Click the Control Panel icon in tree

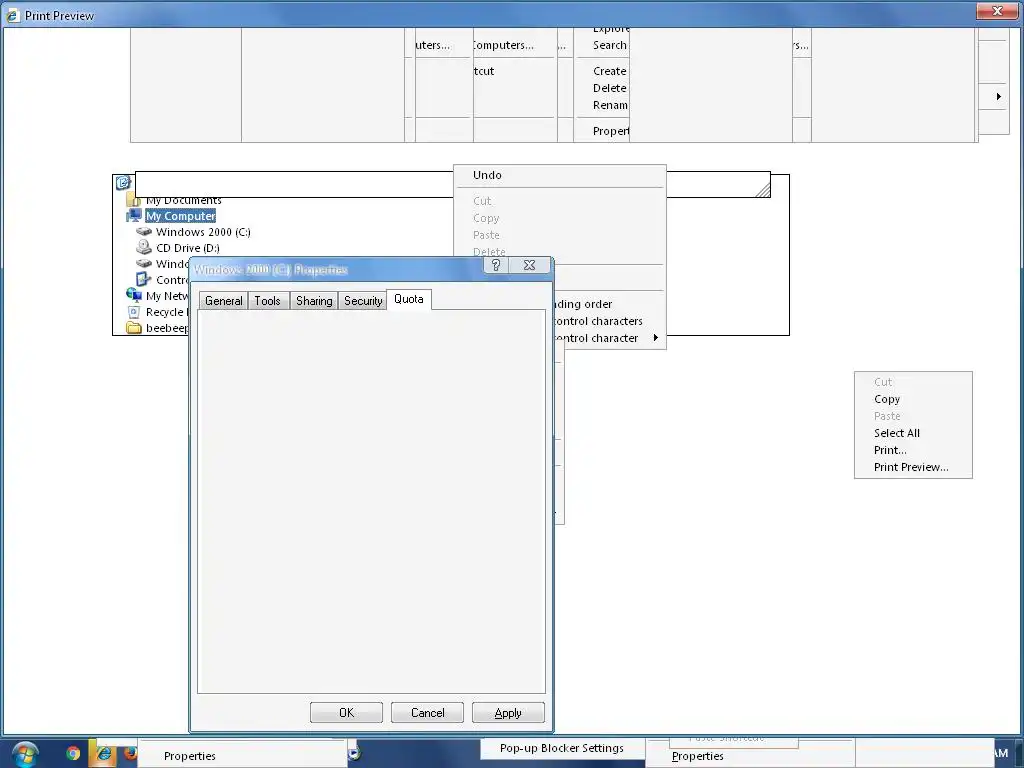(x=144, y=280)
